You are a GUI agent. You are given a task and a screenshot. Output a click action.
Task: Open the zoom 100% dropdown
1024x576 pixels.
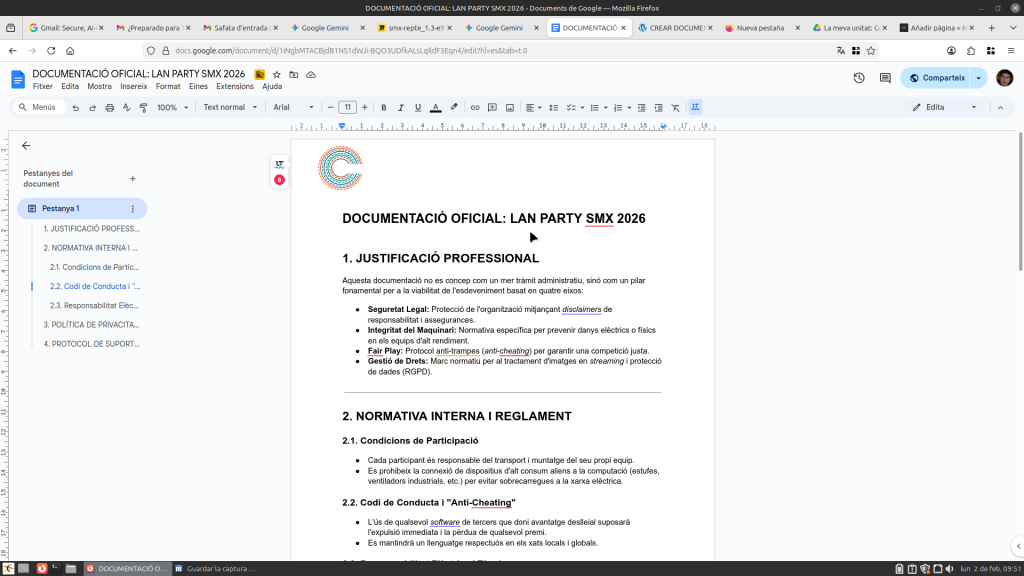(x=171, y=107)
